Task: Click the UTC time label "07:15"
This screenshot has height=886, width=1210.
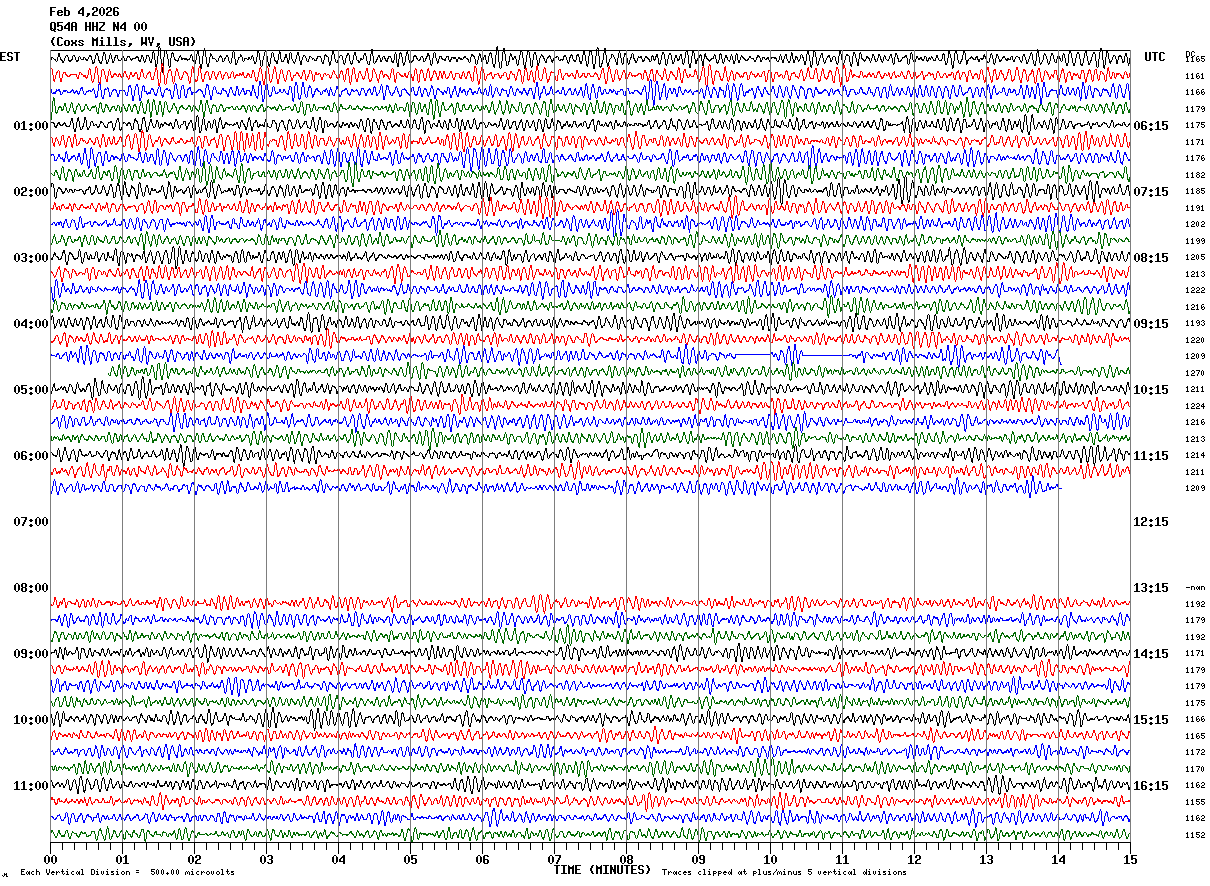Action: pyautogui.click(x=1151, y=192)
